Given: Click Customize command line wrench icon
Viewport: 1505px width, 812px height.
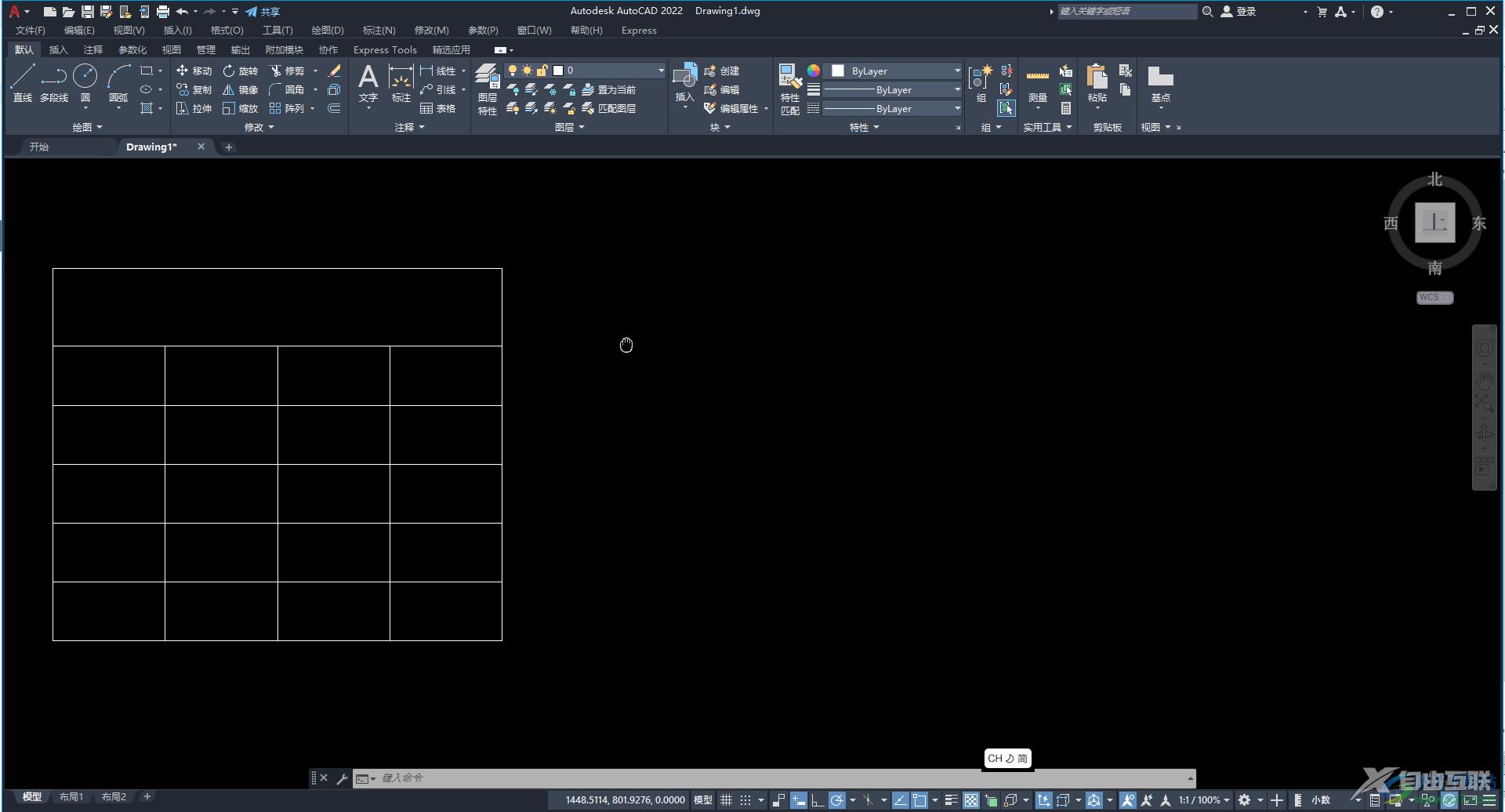Looking at the screenshot, I should coord(342,778).
